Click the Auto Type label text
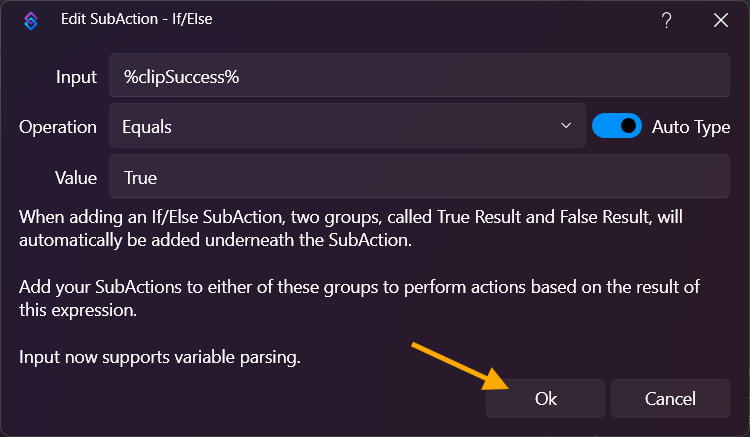 coord(691,127)
